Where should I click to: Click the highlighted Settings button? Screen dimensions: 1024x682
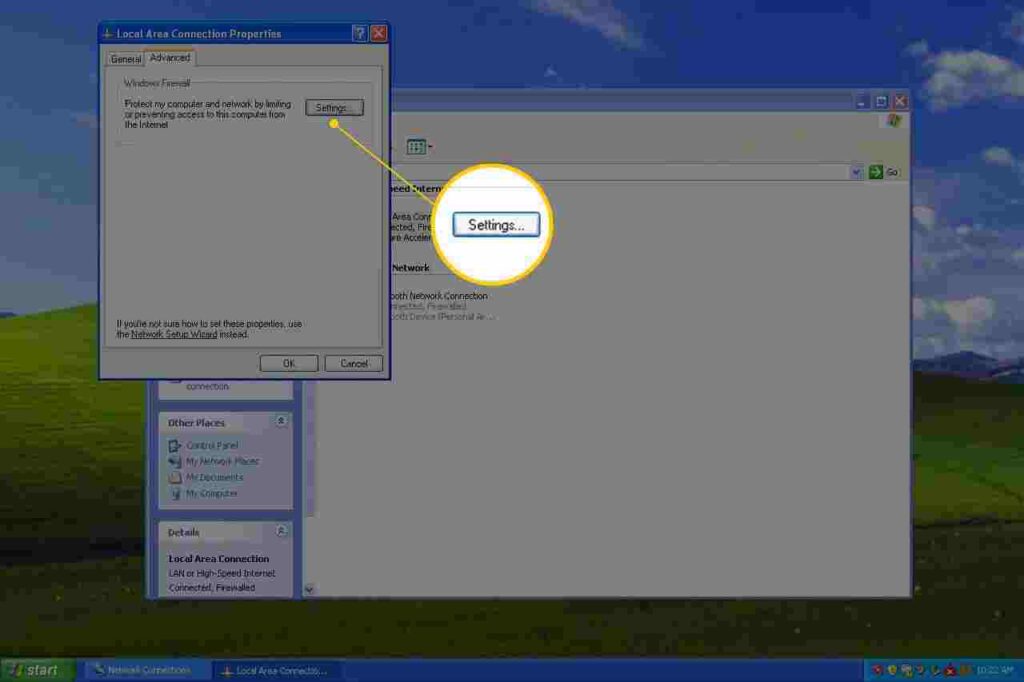click(496, 224)
